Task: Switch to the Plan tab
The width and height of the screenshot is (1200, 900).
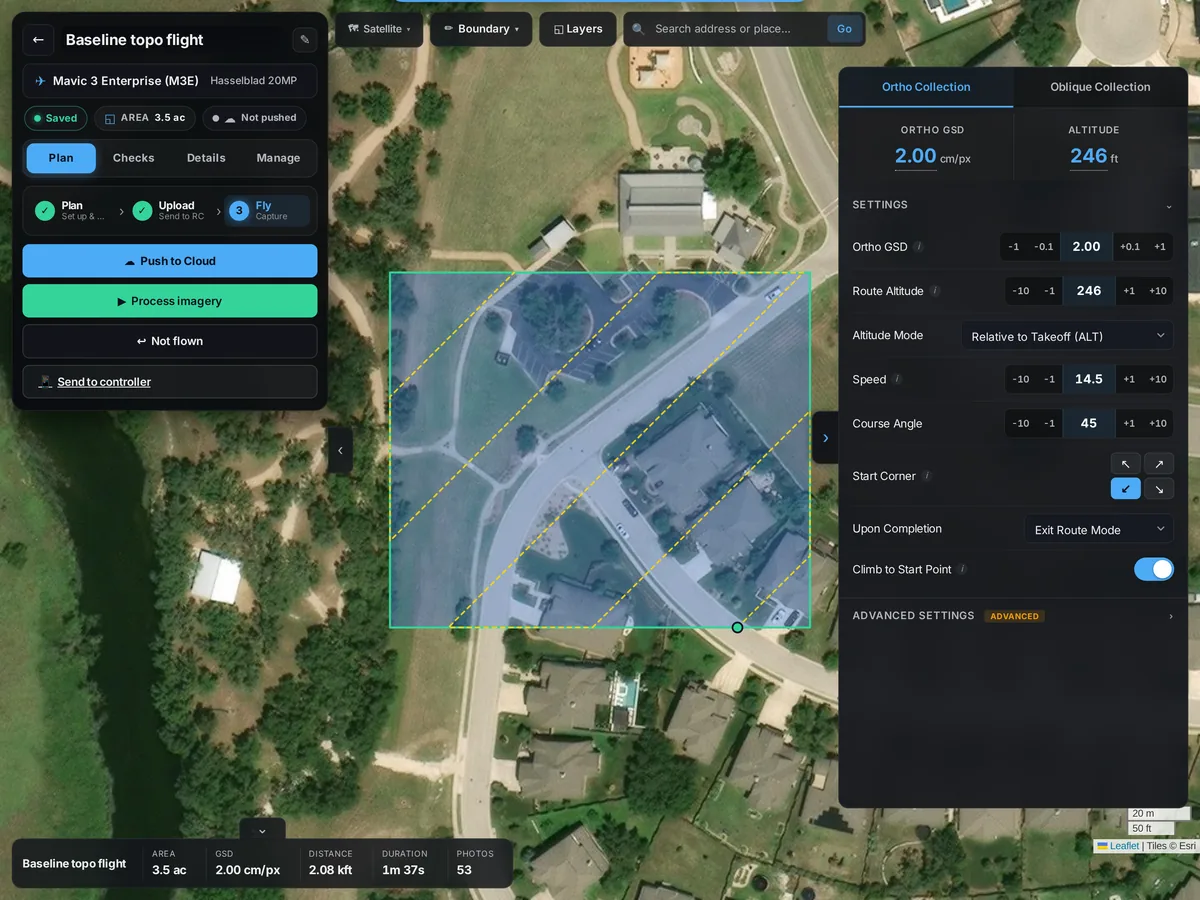Action: (61, 158)
